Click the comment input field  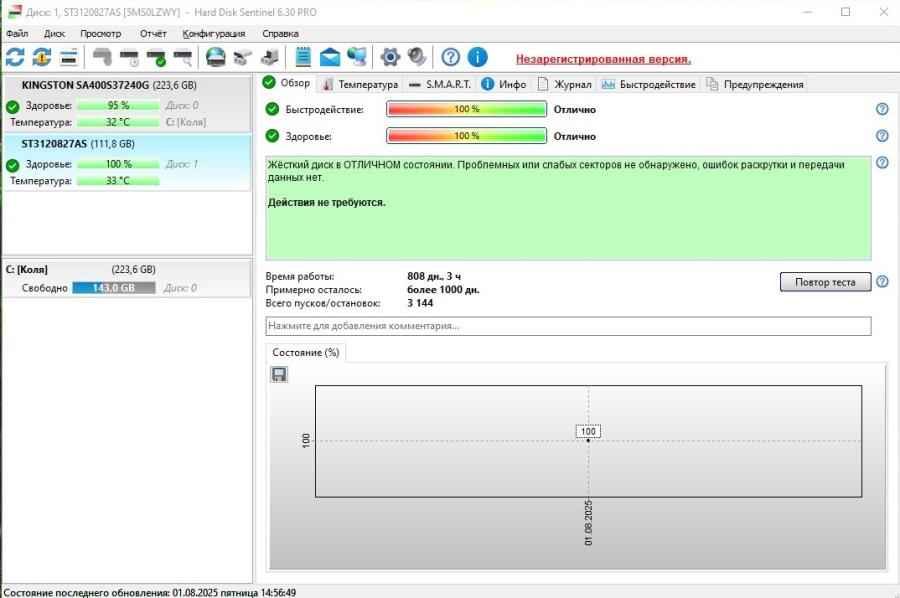[x=568, y=326]
